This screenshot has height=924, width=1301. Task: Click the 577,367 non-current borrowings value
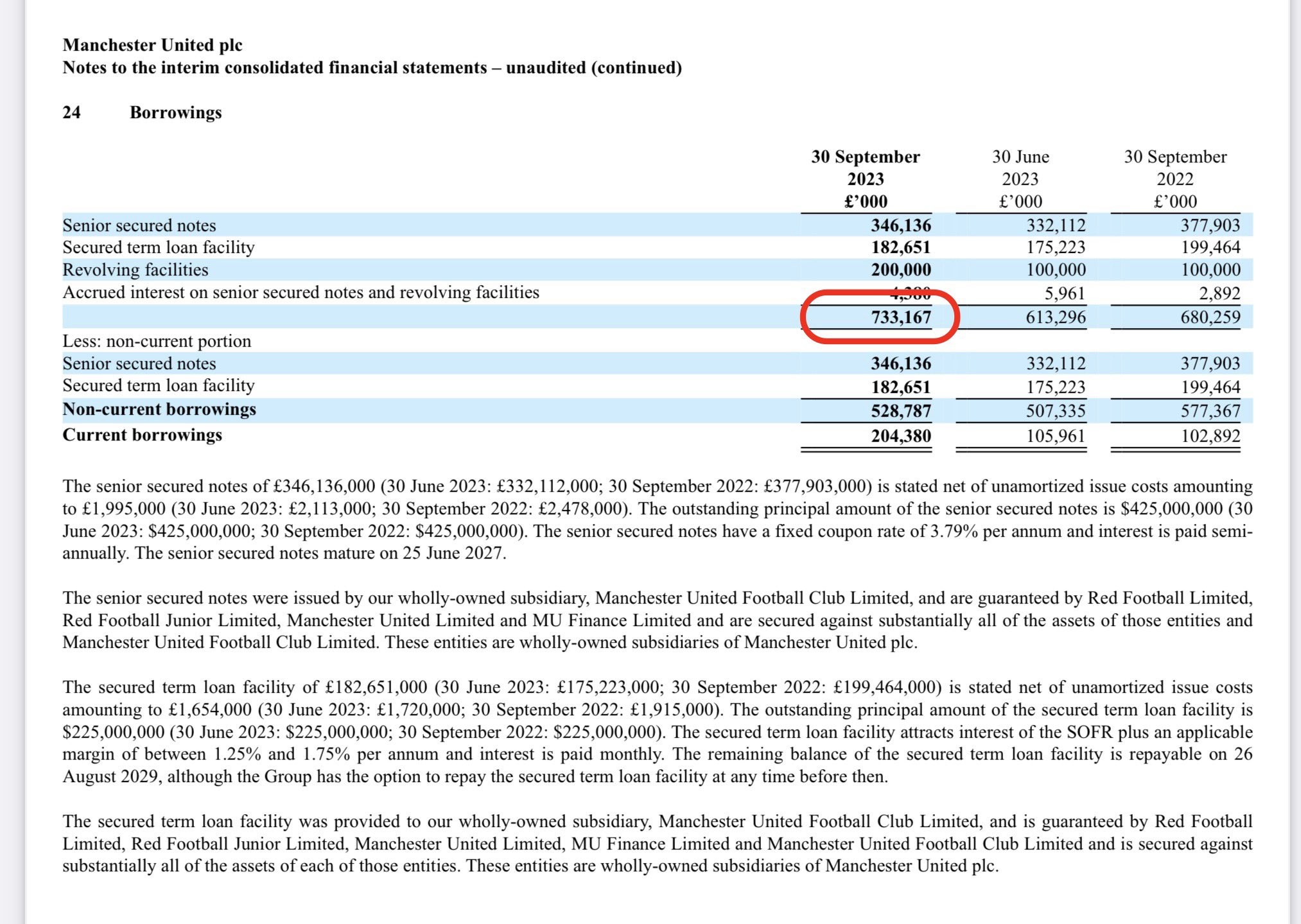click(1210, 411)
